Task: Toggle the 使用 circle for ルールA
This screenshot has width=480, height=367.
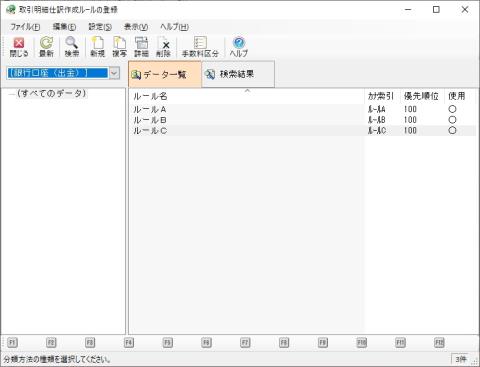Action: pyautogui.click(x=452, y=109)
